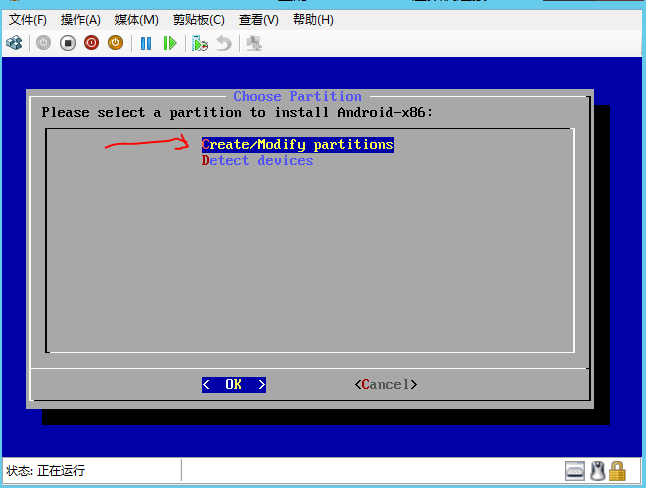Open the 查看(V) menu
This screenshot has width=646, height=488.
point(259,19)
